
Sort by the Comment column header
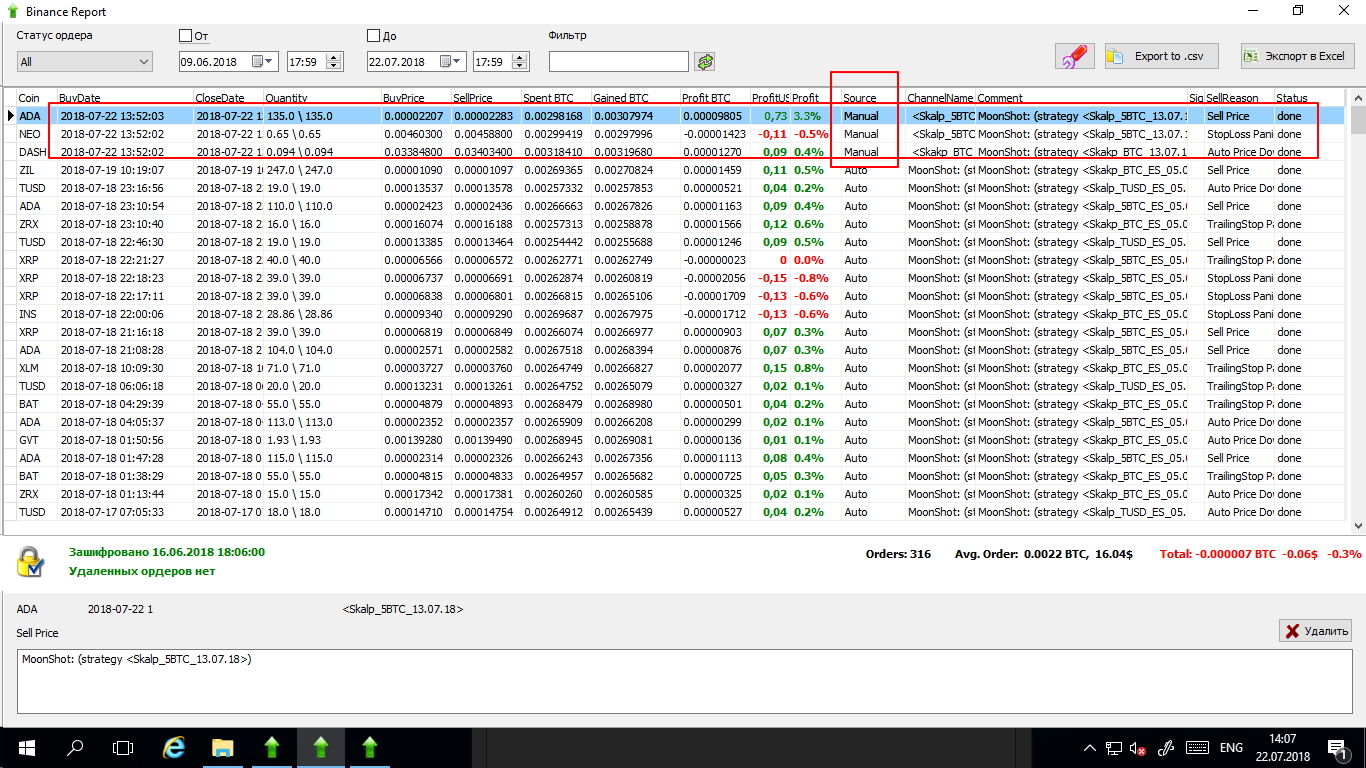[1081, 98]
